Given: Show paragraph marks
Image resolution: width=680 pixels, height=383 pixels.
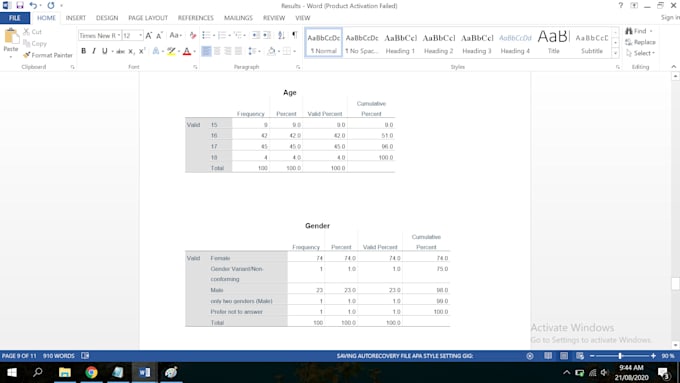Looking at the screenshot, I should click(295, 35).
